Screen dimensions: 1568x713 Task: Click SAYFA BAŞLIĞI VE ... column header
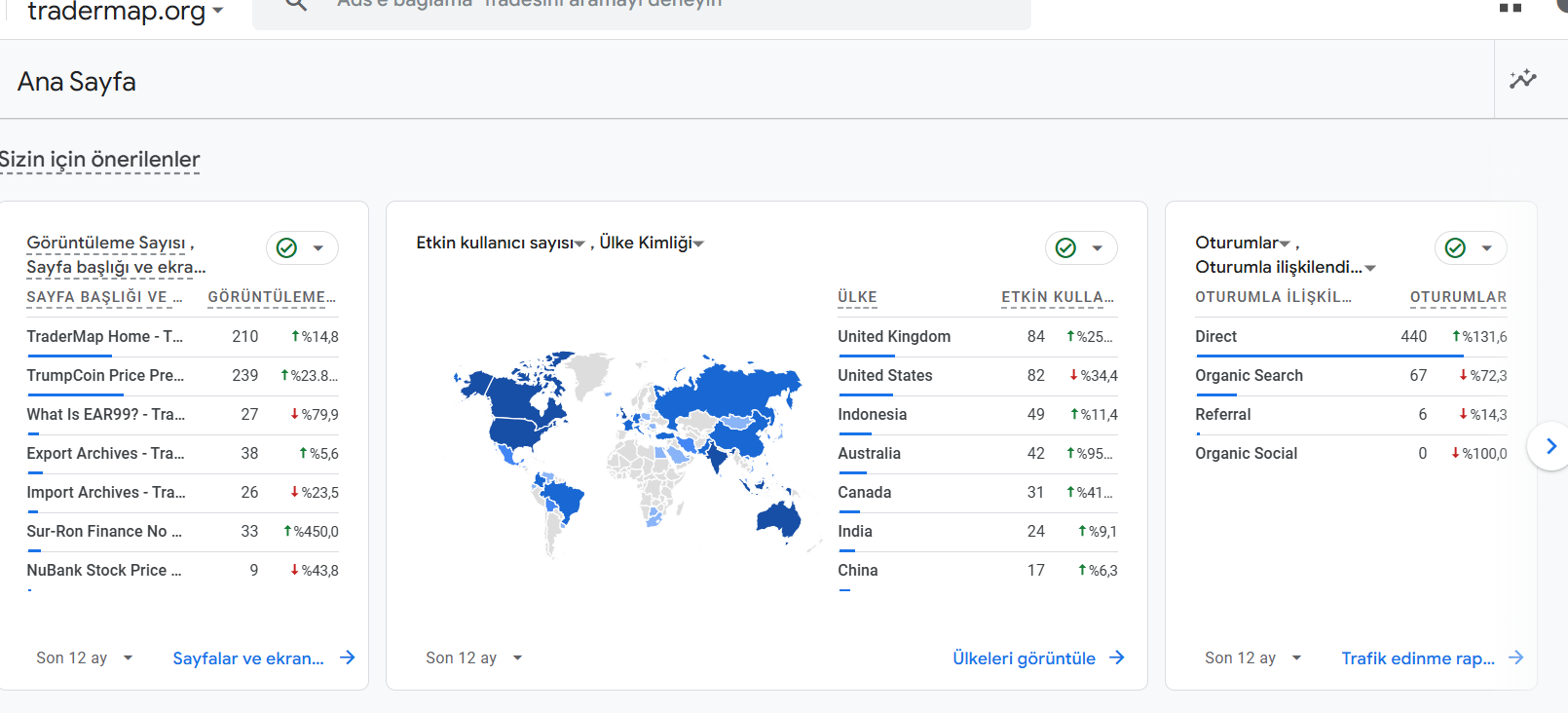click(104, 297)
